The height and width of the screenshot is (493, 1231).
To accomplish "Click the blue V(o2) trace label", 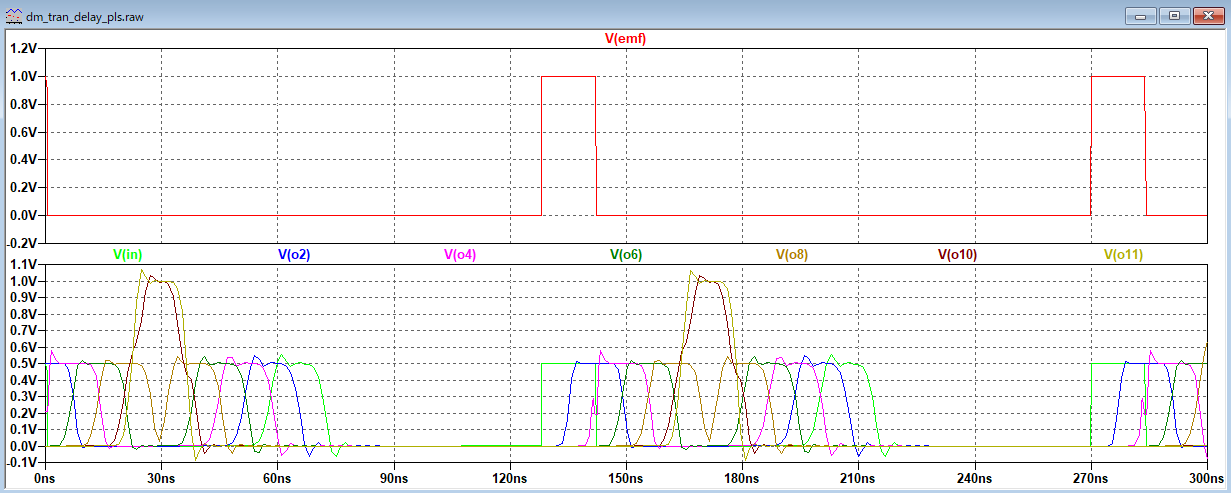I will click(x=294, y=255).
